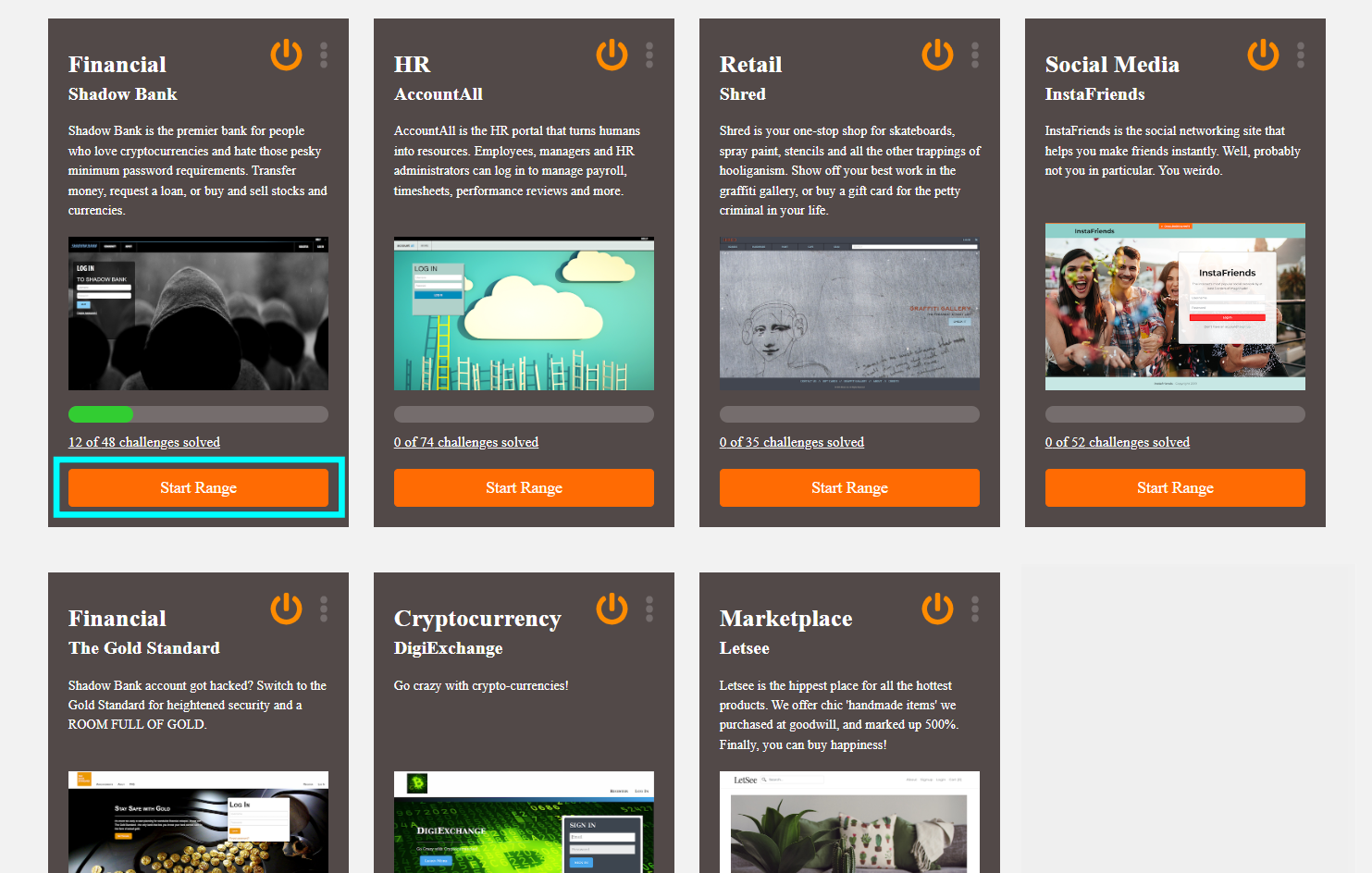Screen dimensions: 1372x873
Task: Start Range for AccountAll HR portal
Action: coord(524,487)
